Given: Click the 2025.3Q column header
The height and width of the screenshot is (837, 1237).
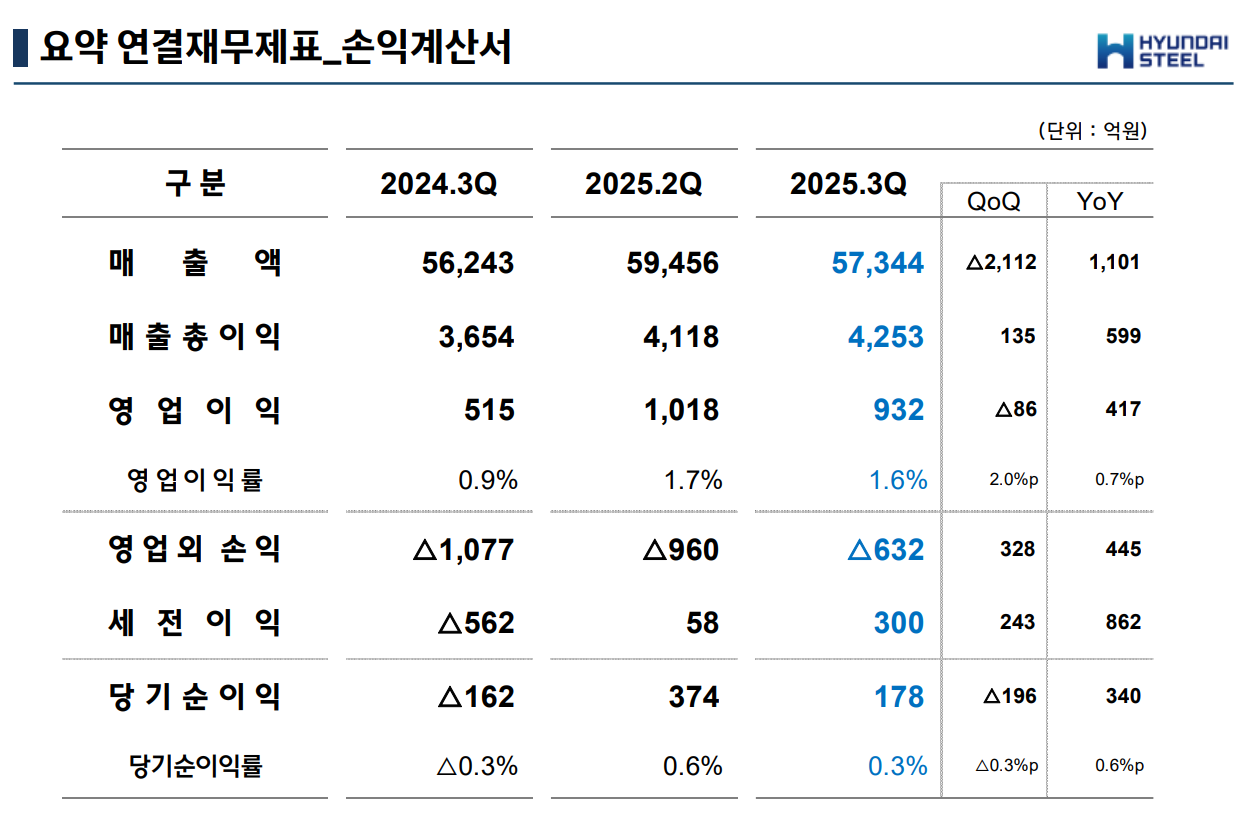Looking at the screenshot, I should [x=848, y=185].
